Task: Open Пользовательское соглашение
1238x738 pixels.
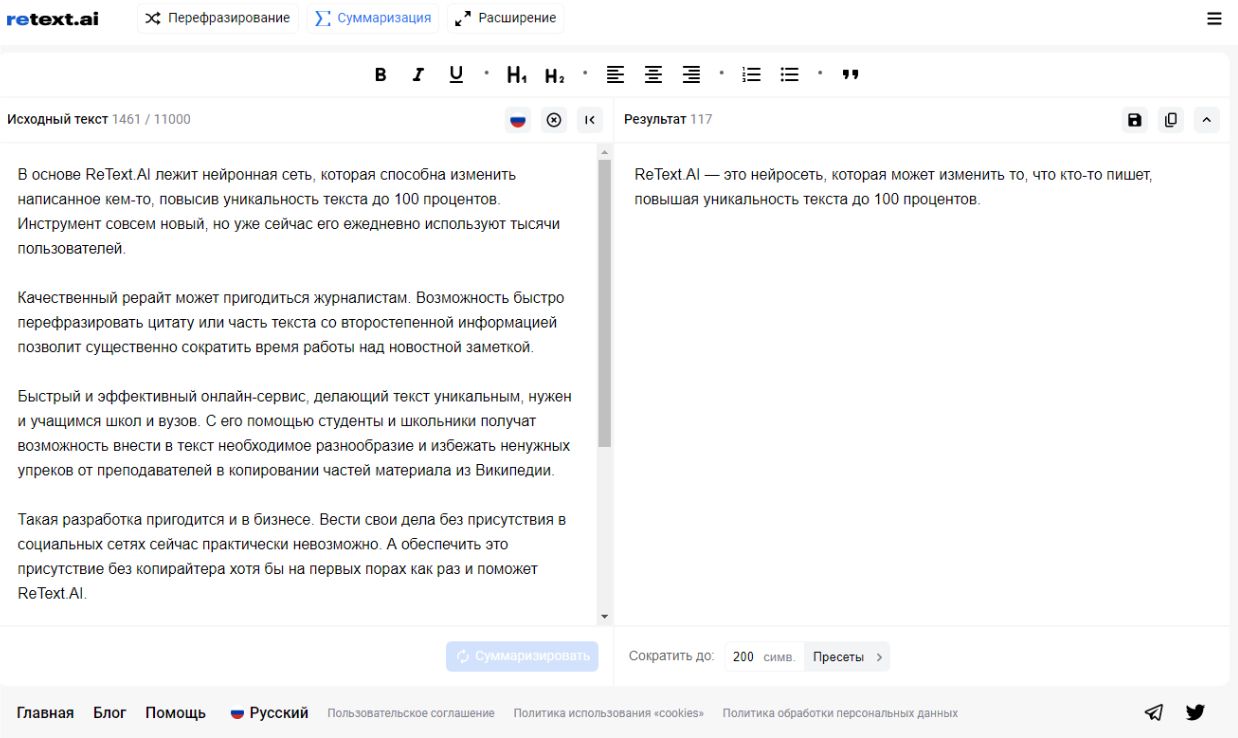Action: (411, 713)
